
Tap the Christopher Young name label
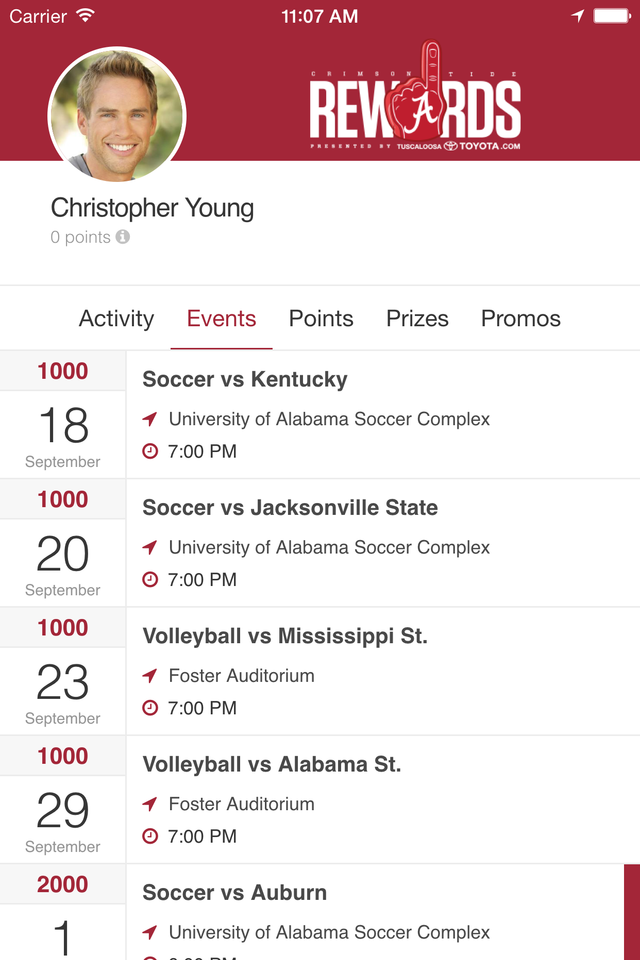[152, 208]
